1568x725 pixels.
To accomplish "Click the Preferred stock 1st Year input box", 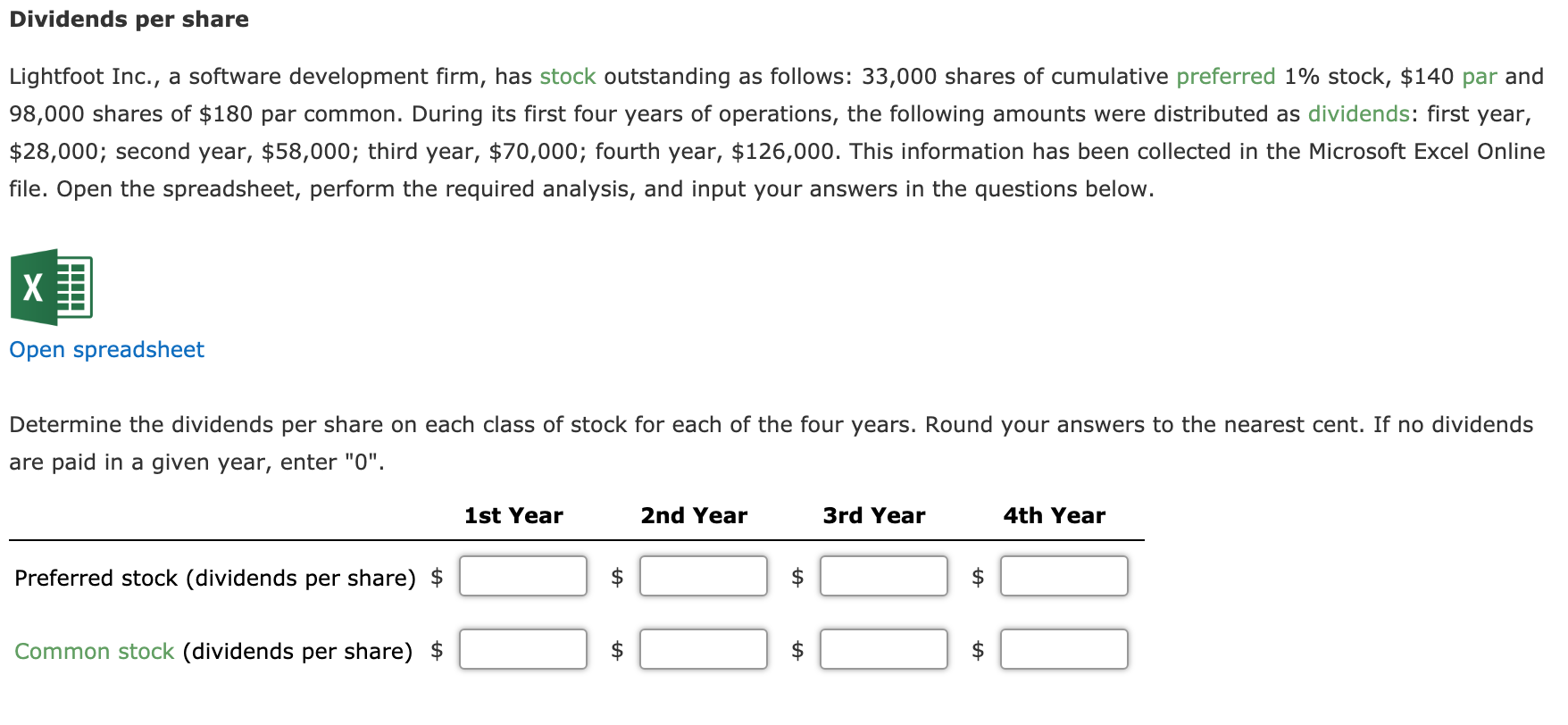I will tap(521, 576).
